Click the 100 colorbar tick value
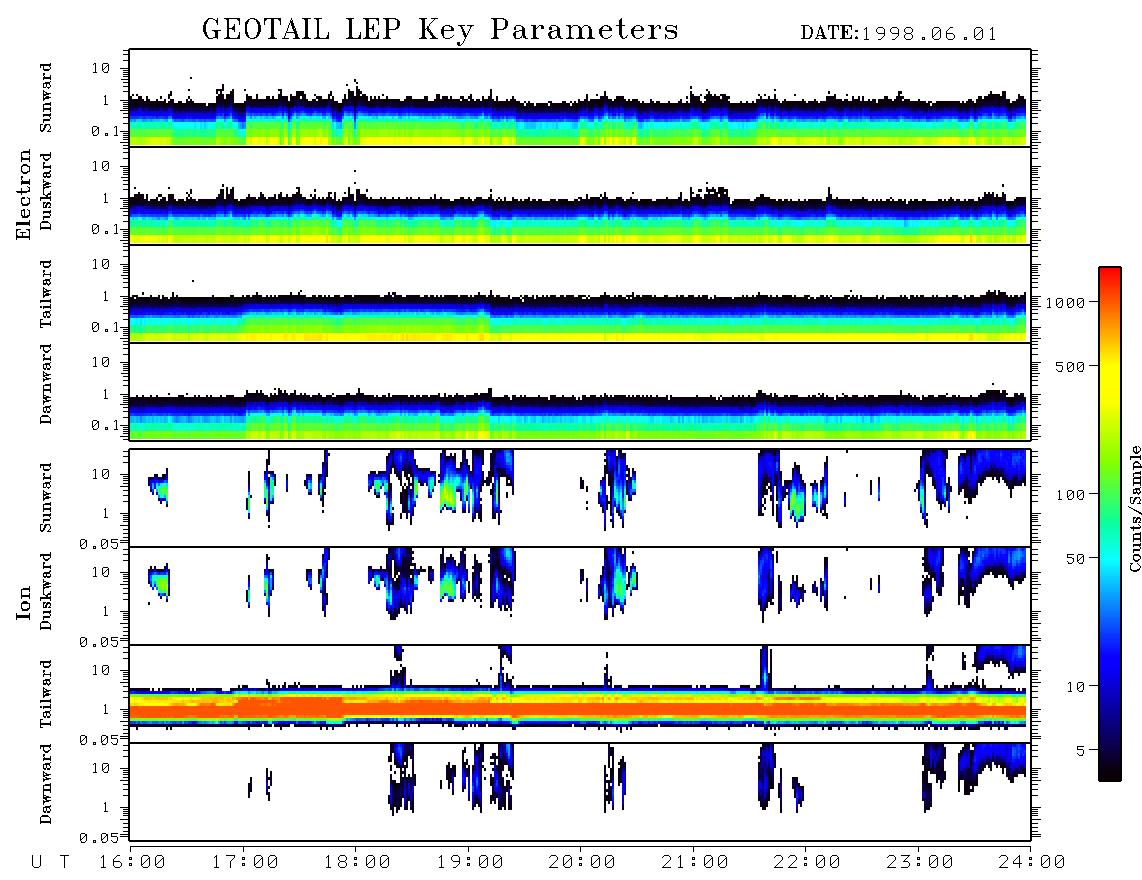Screen dimensions: 1142x880 pos(1071,495)
